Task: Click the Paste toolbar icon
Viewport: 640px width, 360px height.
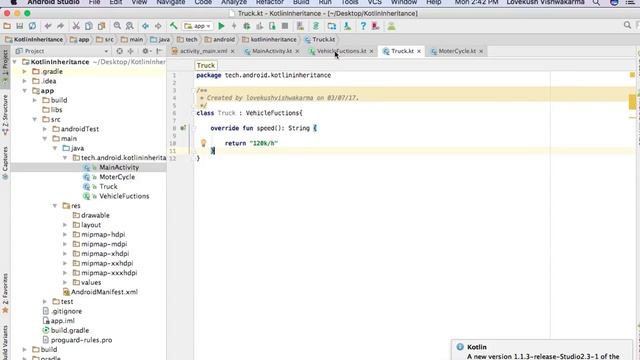Action: (101, 26)
